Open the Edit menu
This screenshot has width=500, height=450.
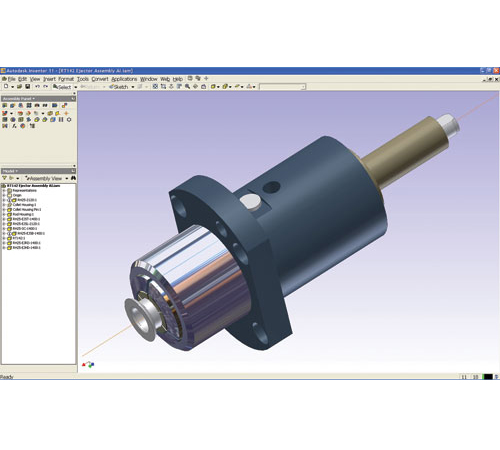click(x=22, y=79)
